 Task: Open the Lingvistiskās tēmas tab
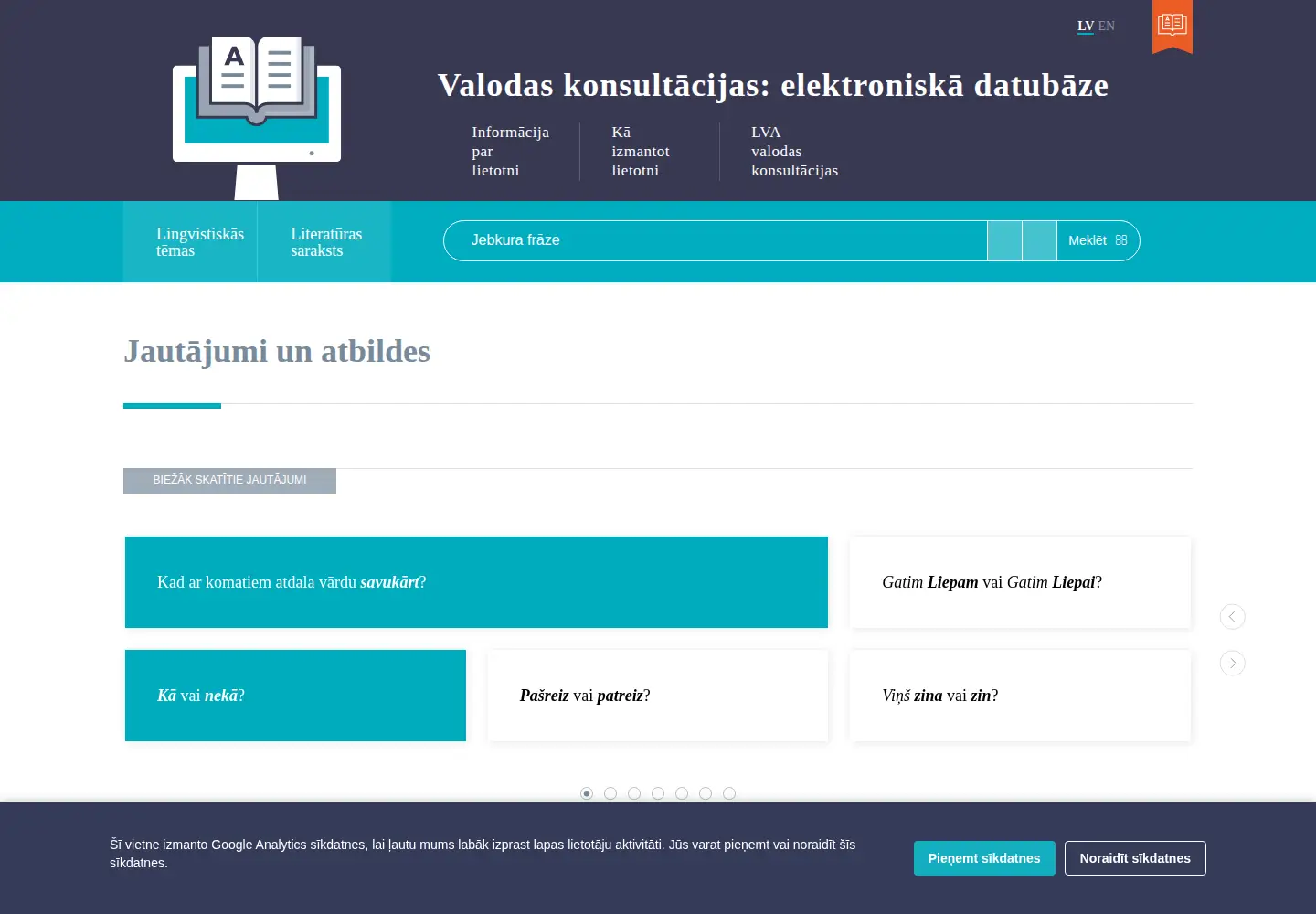tap(190, 242)
